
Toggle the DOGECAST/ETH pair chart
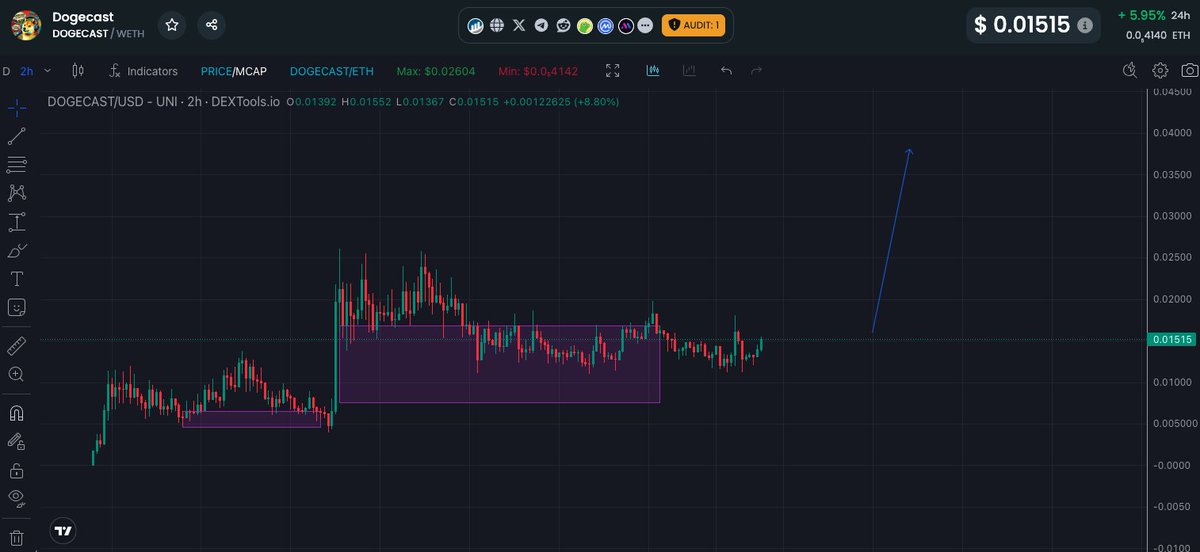(x=331, y=71)
